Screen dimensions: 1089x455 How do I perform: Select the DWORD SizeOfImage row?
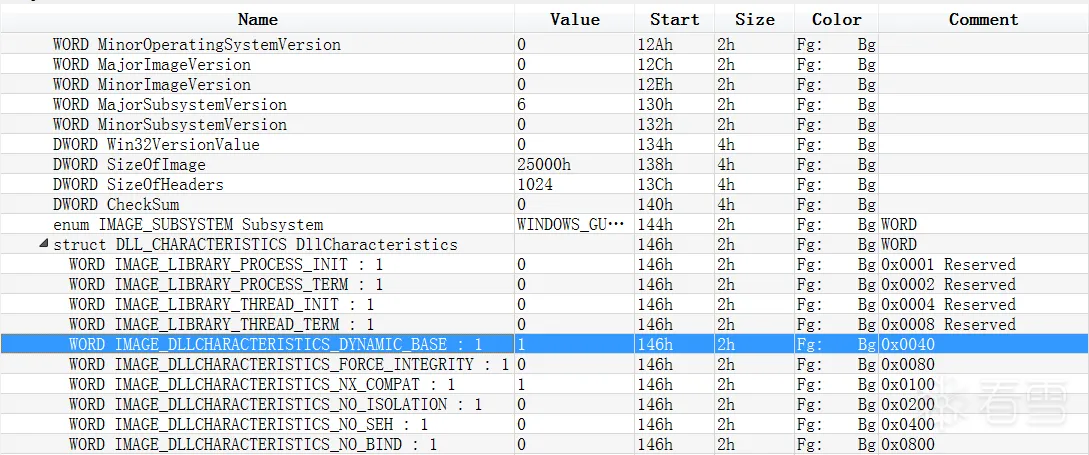click(129, 164)
